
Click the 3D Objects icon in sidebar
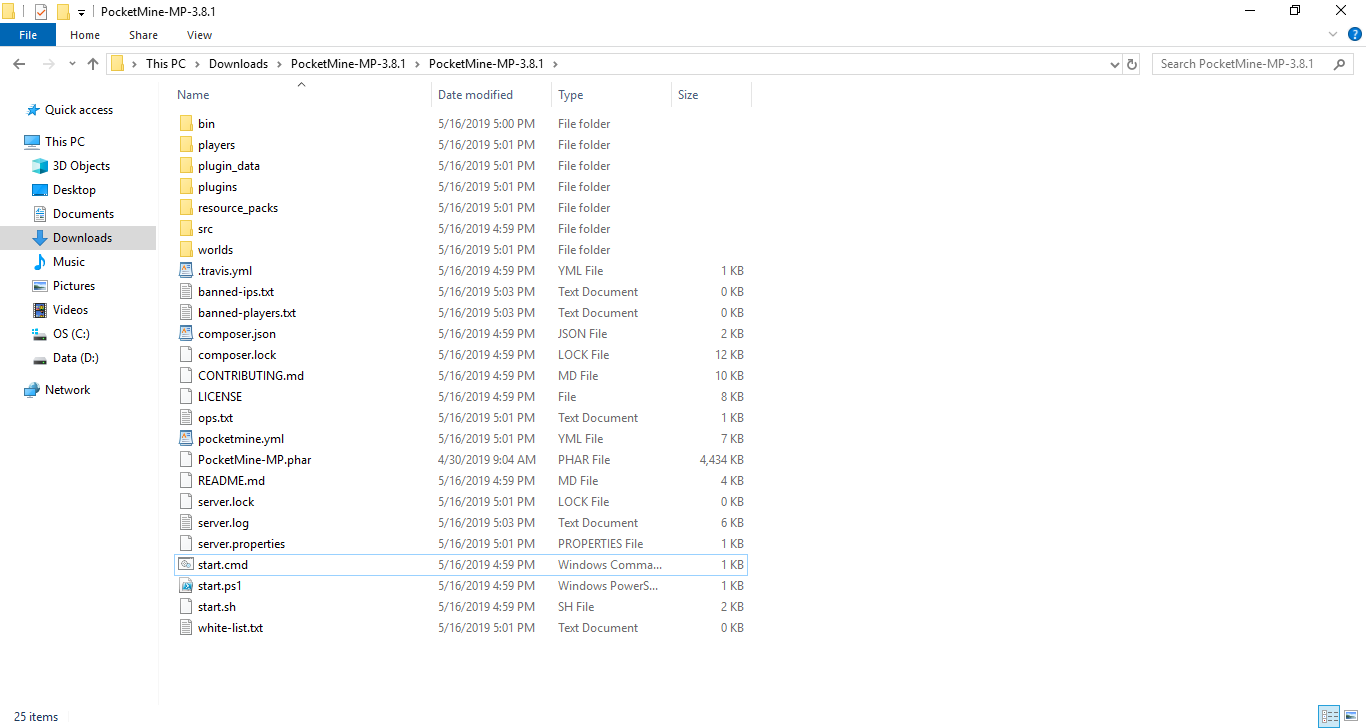tap(40, 166)
